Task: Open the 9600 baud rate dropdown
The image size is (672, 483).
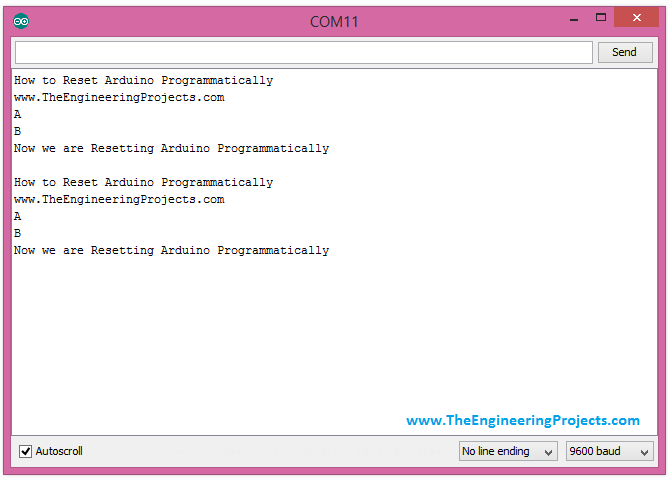Action: tap(609, 451)
